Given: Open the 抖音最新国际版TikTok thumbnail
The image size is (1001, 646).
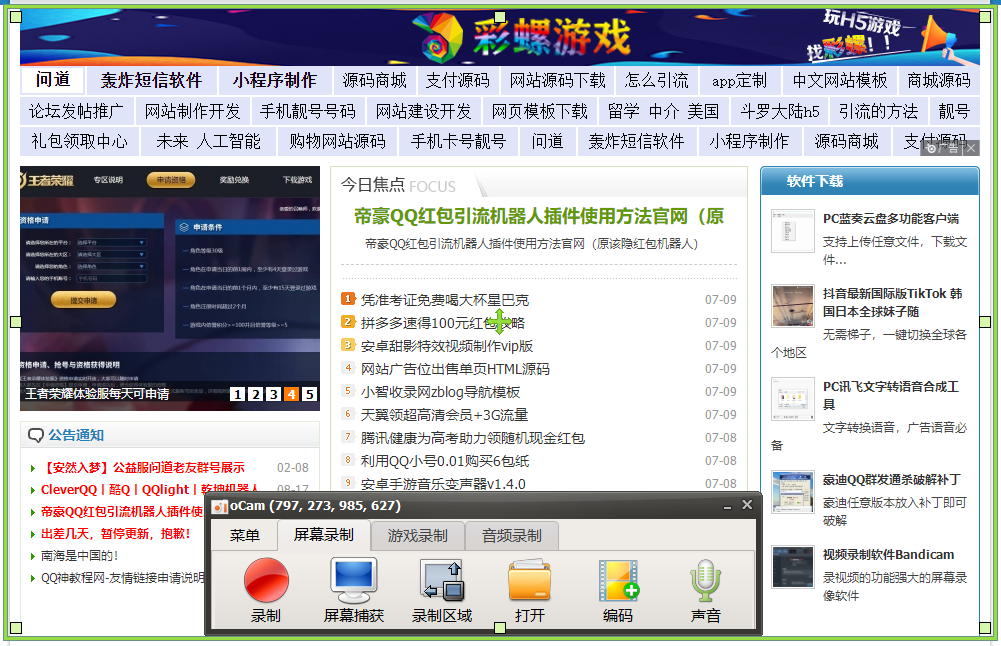Looking at the screenshot, I should (793, 306).
